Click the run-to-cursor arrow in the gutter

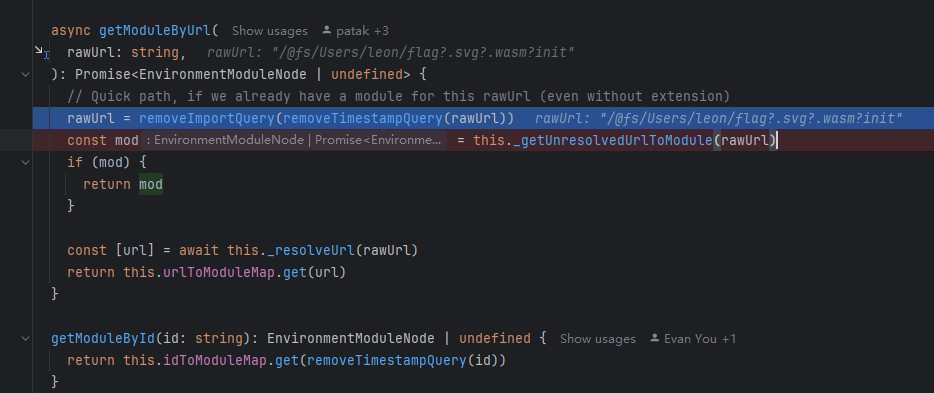pyautogui.click(x=41, y=52)
